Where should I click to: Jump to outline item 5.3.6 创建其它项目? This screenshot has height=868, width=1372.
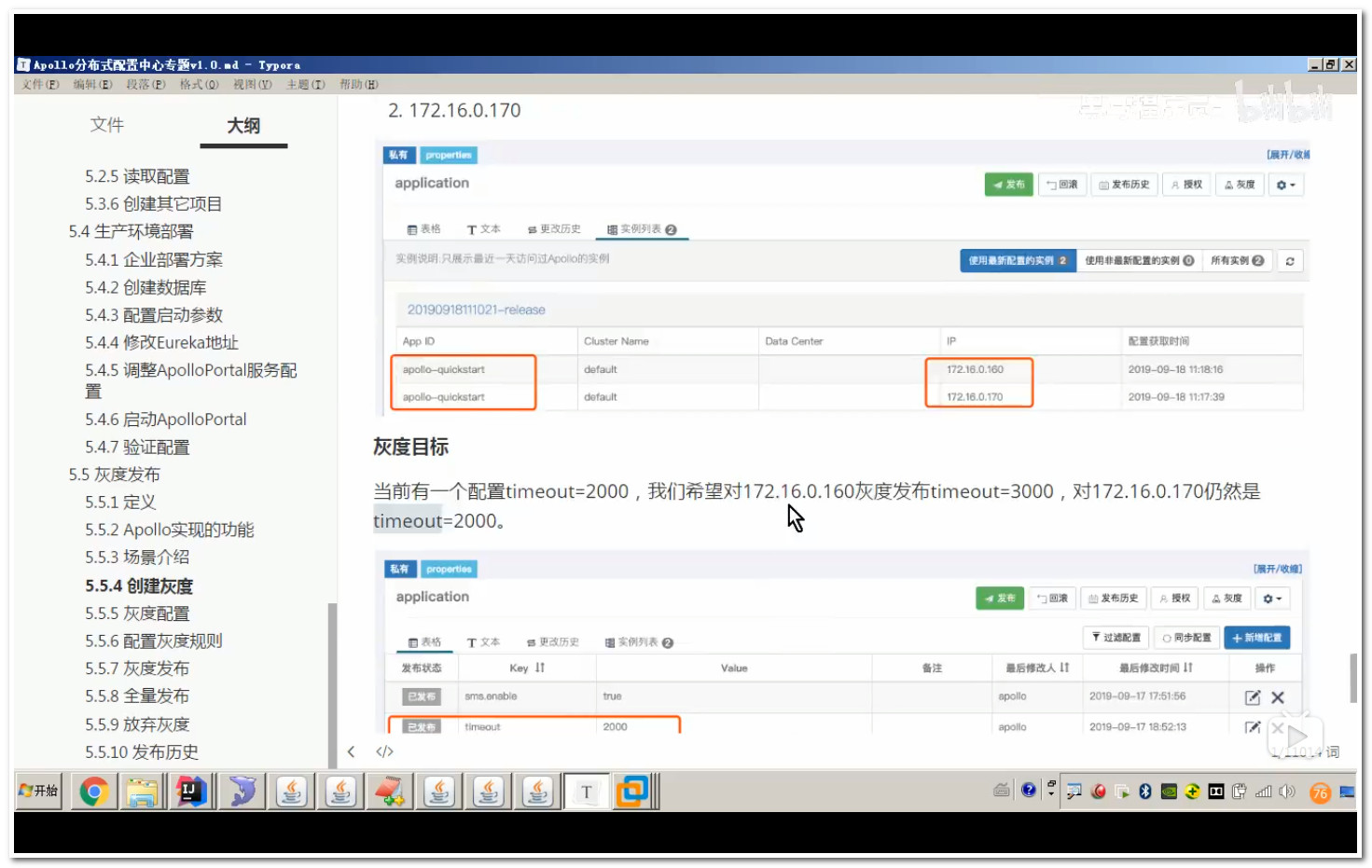pos(153,203)
